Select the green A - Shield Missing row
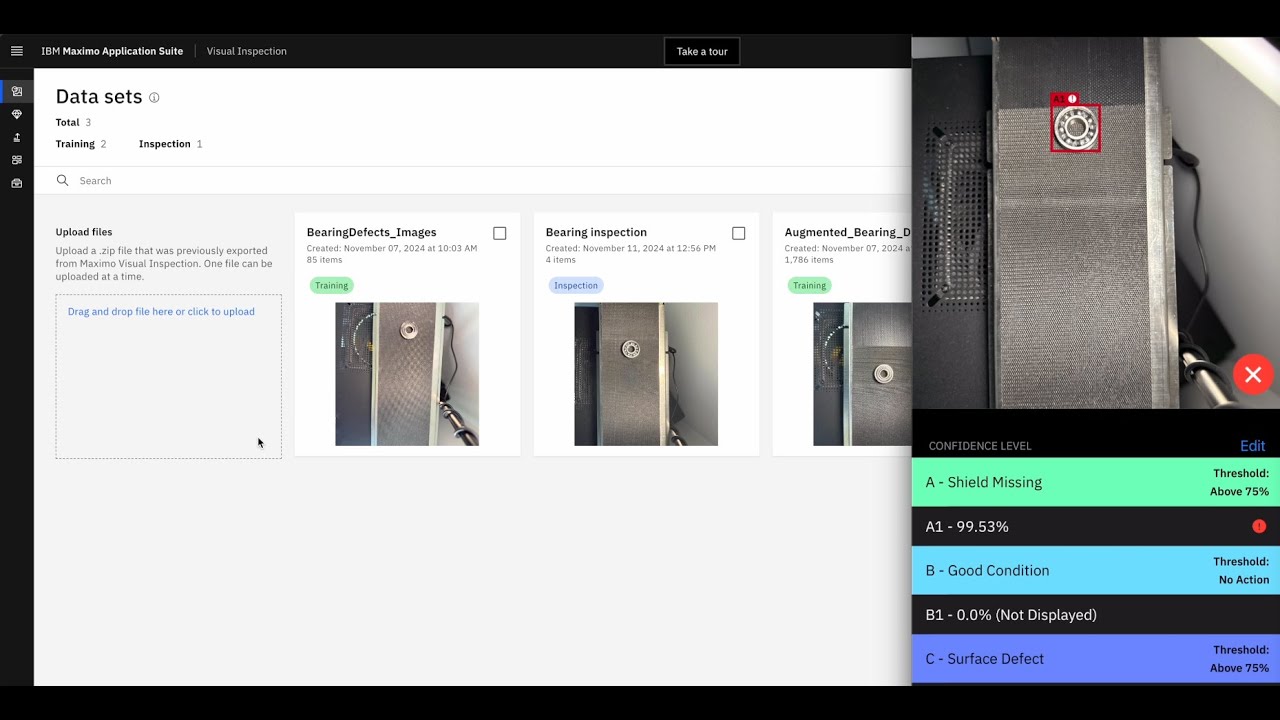Screen dimensions: 1280x720 [x=1096, y=482]
